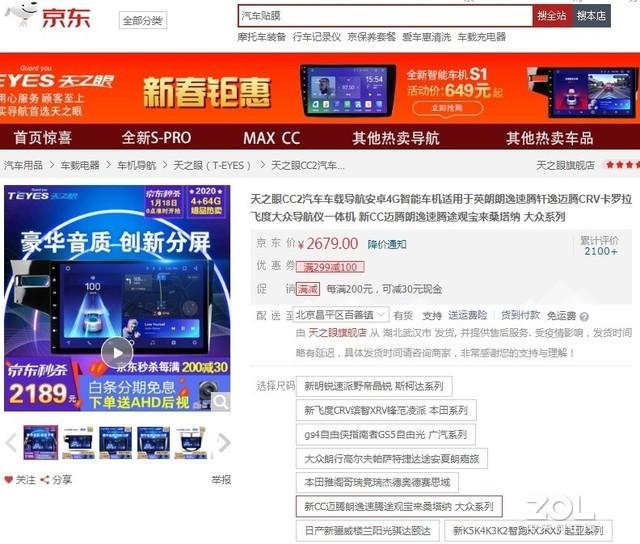Click the main product image
The image size is (640, 544).
117,298
